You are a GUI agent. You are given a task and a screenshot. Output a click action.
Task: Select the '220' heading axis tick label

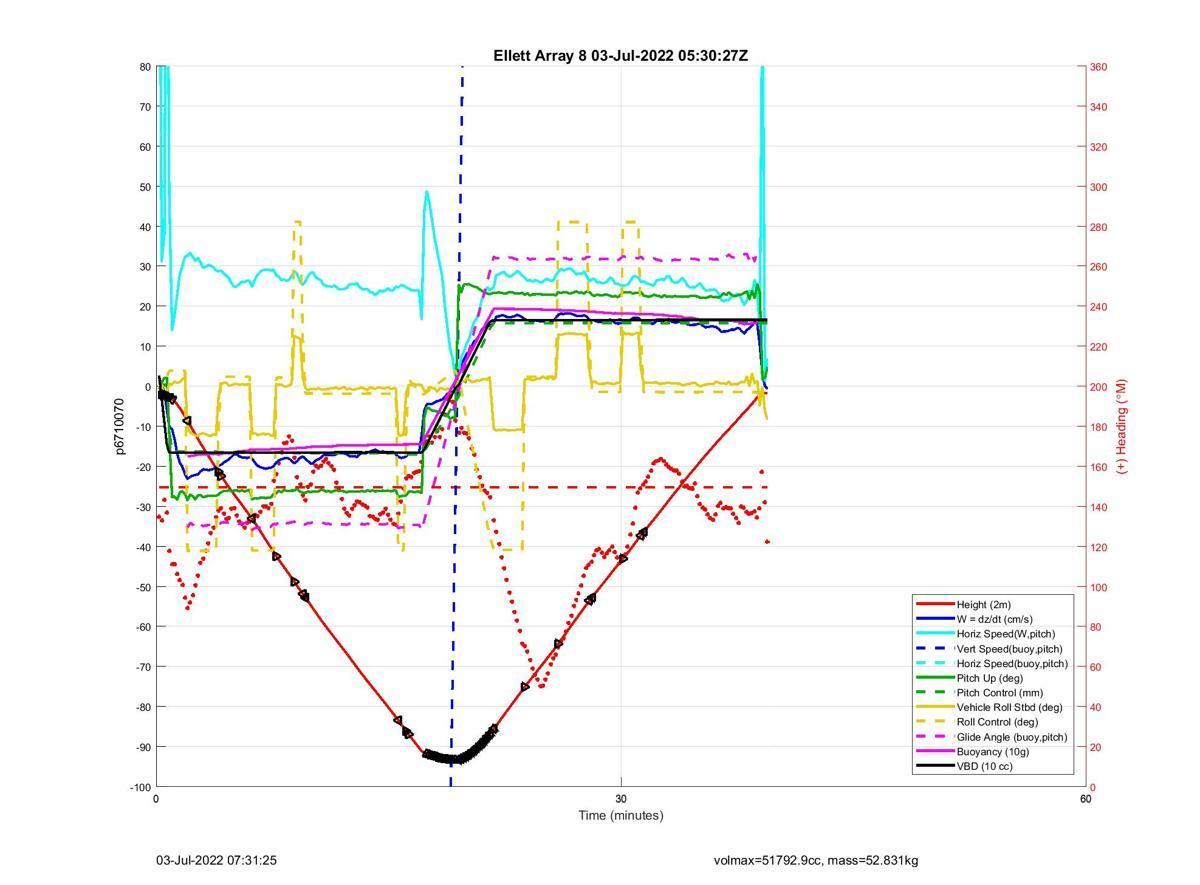(x=1099, y=347)
